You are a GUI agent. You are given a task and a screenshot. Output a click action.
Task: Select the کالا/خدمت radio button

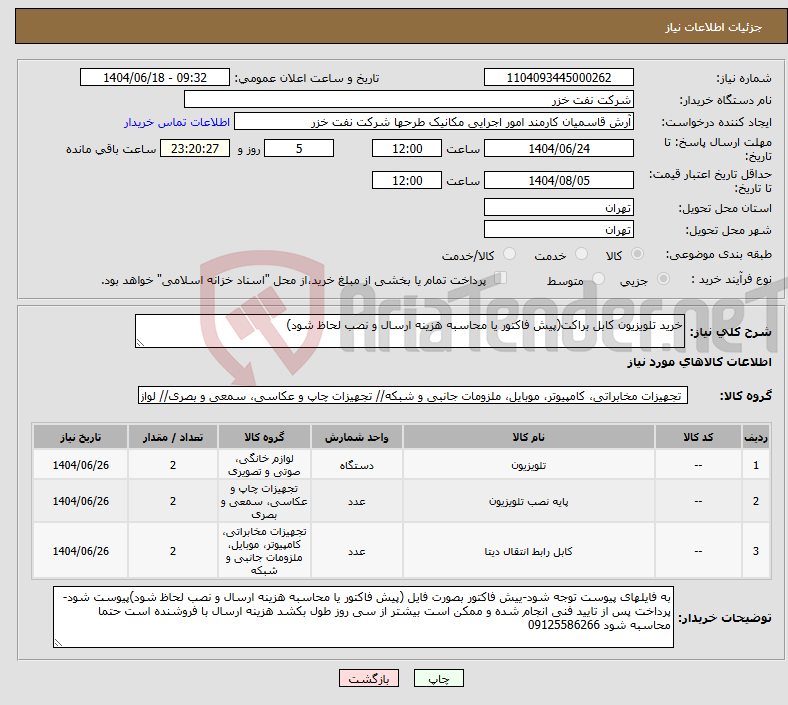pyautogui.click(x=510, y=254)
